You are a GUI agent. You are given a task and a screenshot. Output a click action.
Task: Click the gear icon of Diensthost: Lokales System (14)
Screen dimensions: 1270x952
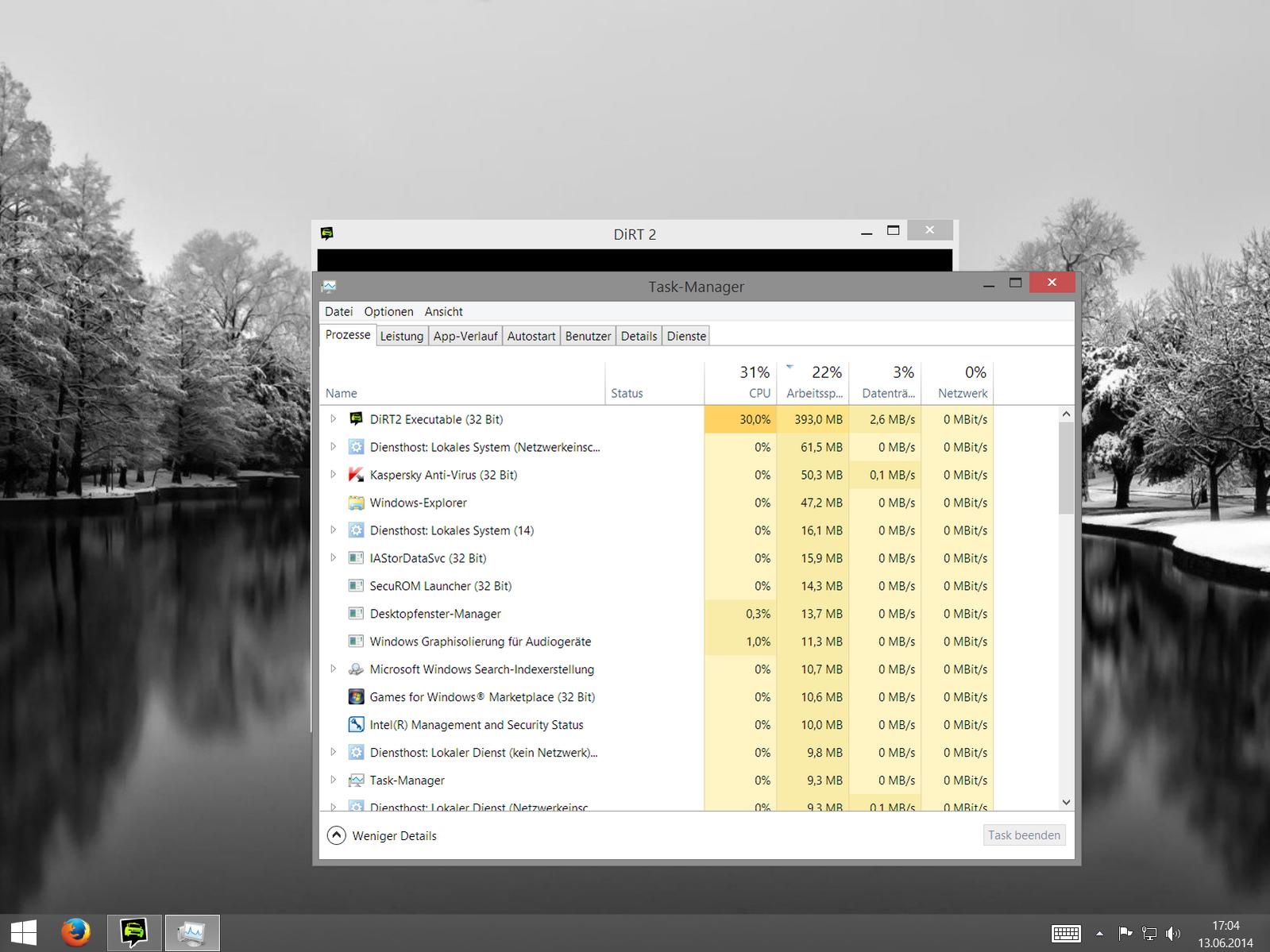point(356,530)
